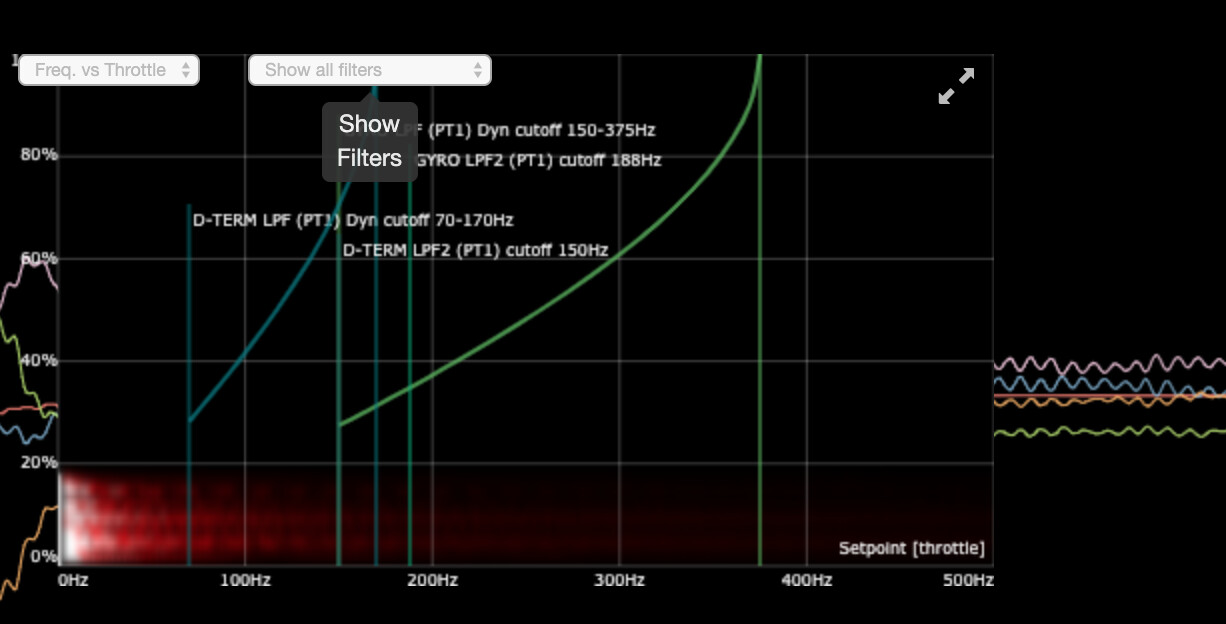
Task: Click the D-TERM LPF Dyn cutoff 70-170Hz label
Action: (353, 220)
